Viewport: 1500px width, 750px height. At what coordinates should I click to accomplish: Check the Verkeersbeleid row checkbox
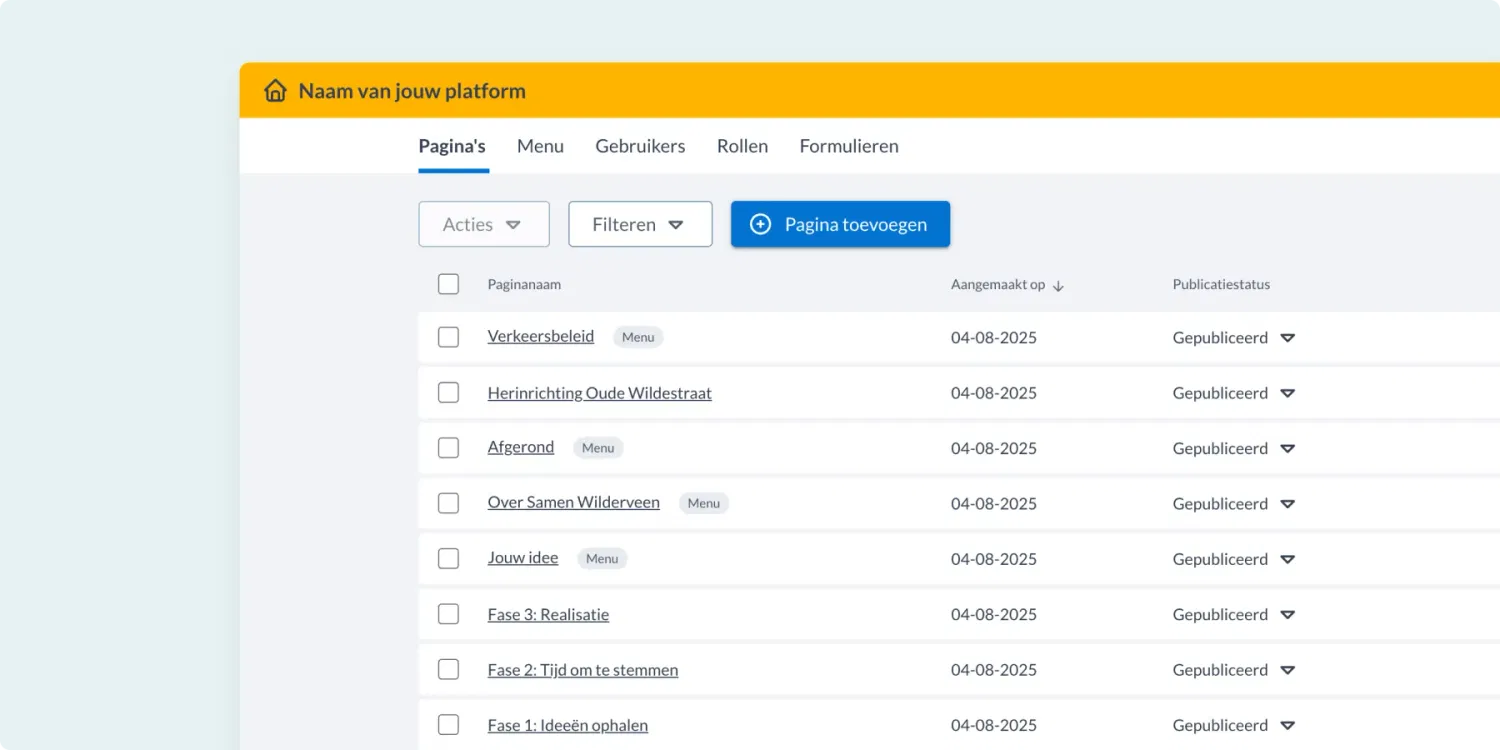click(448, 337)
